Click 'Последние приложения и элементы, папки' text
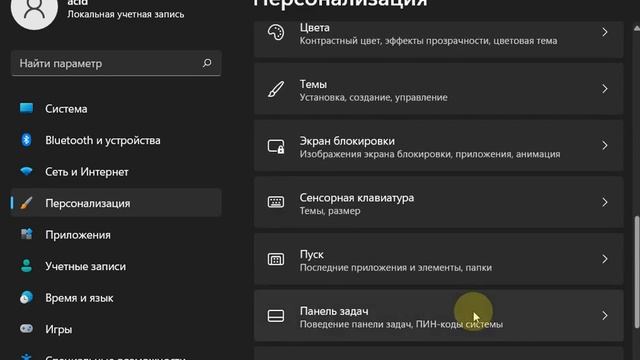Screen dimensions: 640x360 click(x=396, y=268)
